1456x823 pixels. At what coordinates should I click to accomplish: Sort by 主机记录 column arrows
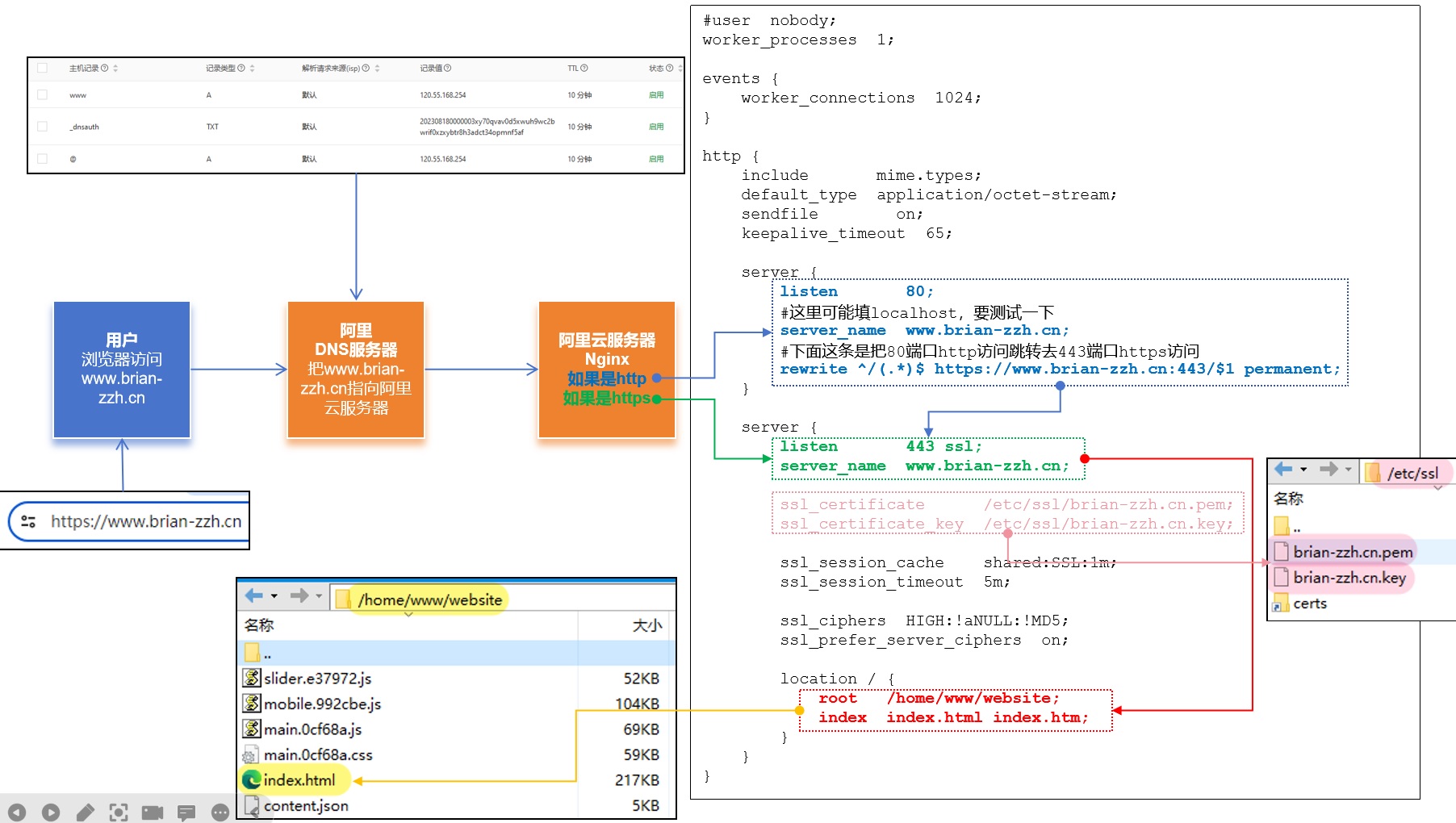(x=115, y=69)
